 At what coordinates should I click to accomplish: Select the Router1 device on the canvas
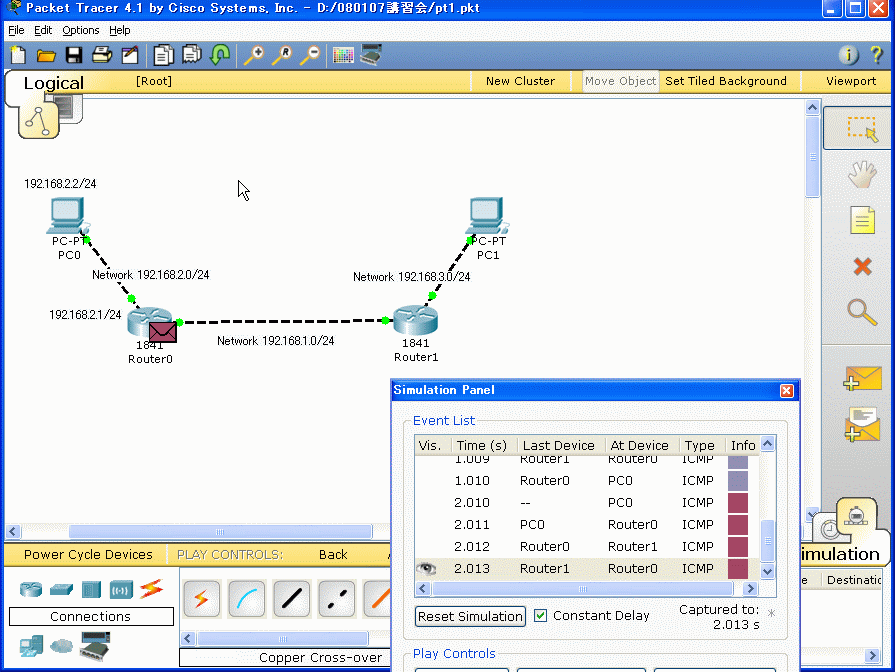tap(416, 320)
